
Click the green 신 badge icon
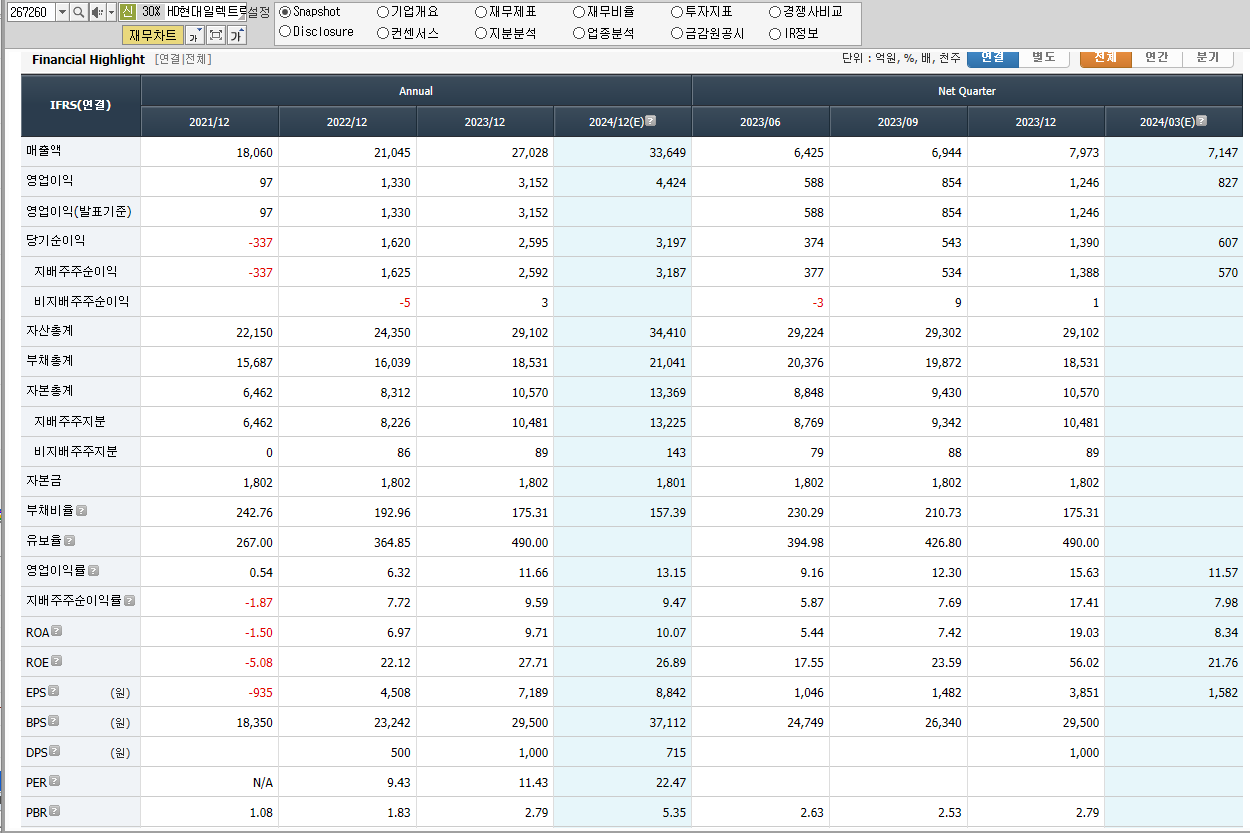click(127, 12)
